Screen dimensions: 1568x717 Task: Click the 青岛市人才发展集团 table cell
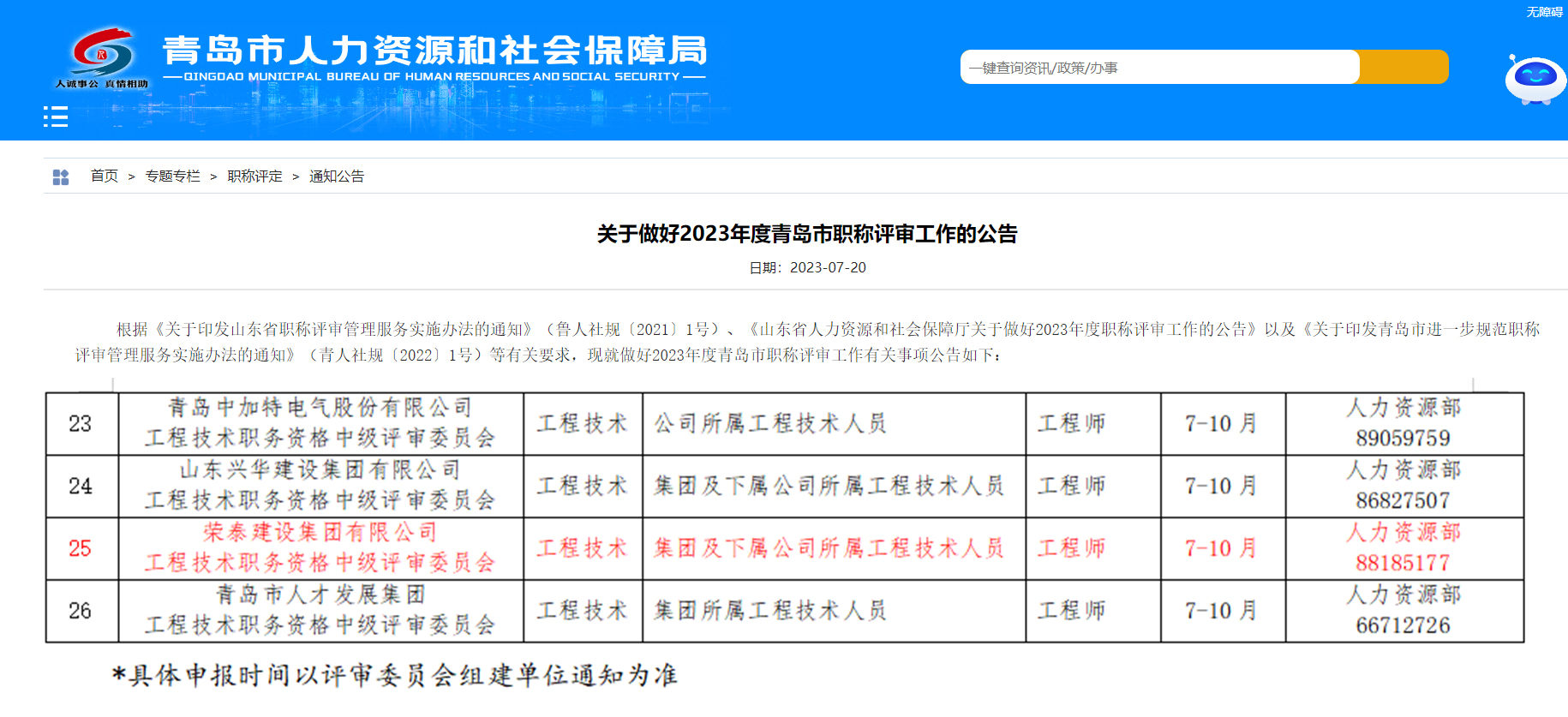click(x=320, y=610)
